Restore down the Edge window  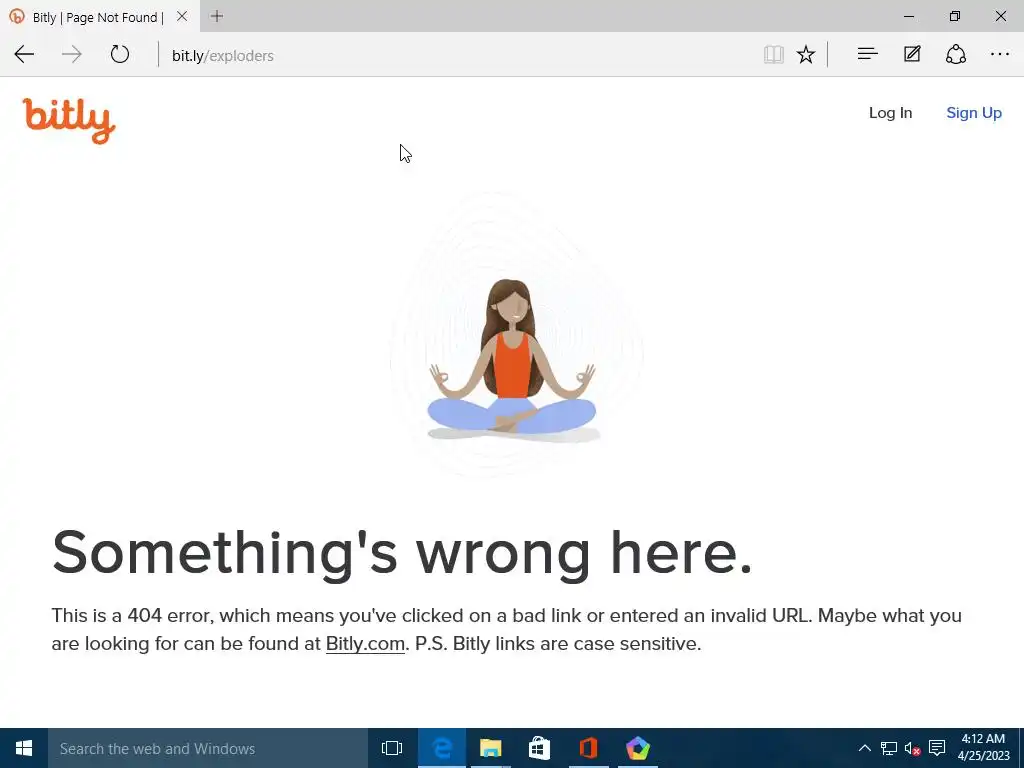(955, 16)
